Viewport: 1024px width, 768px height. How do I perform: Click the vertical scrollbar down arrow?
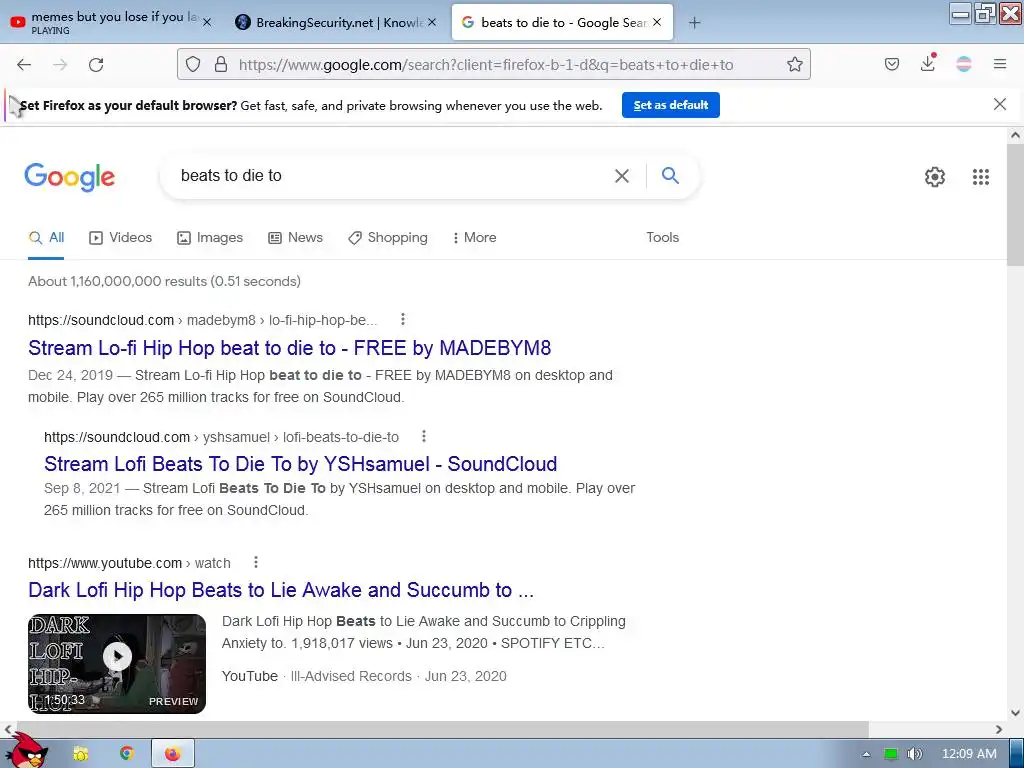pos(1015,712)
